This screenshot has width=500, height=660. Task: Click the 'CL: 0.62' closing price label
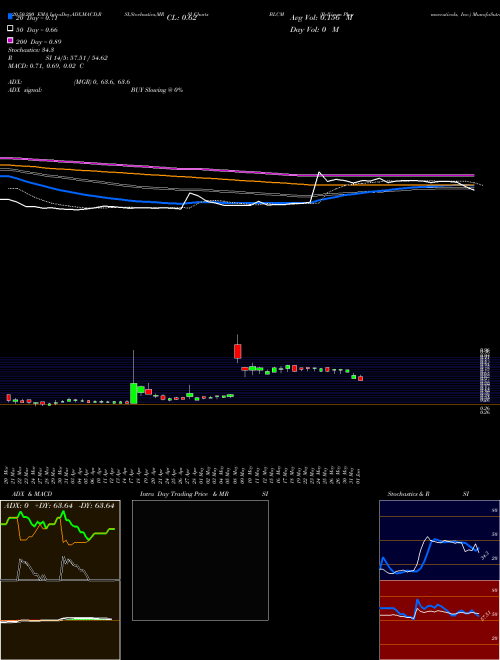pos(181,18)
